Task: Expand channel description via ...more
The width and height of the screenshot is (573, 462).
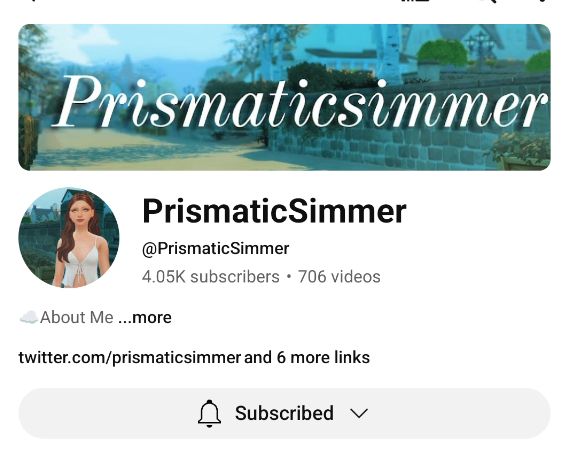Action: pyautogui.click(x=145, y=317)
